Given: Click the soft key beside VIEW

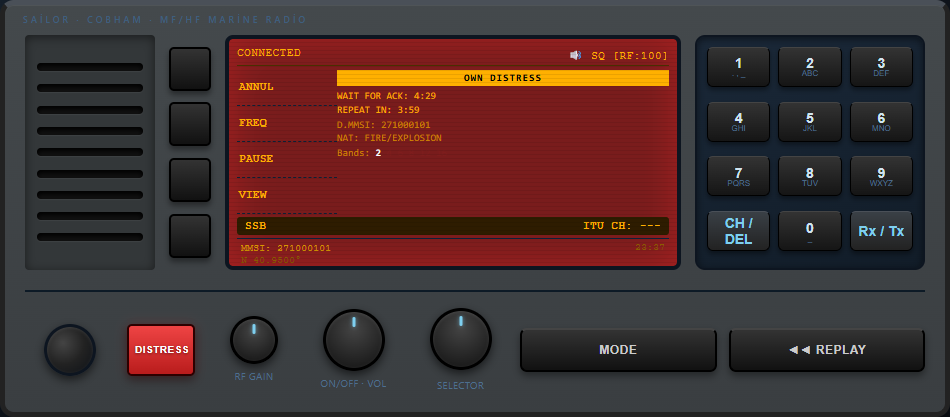Looking at the screenshot, I should pyautogui.click(x=190, y=236).
